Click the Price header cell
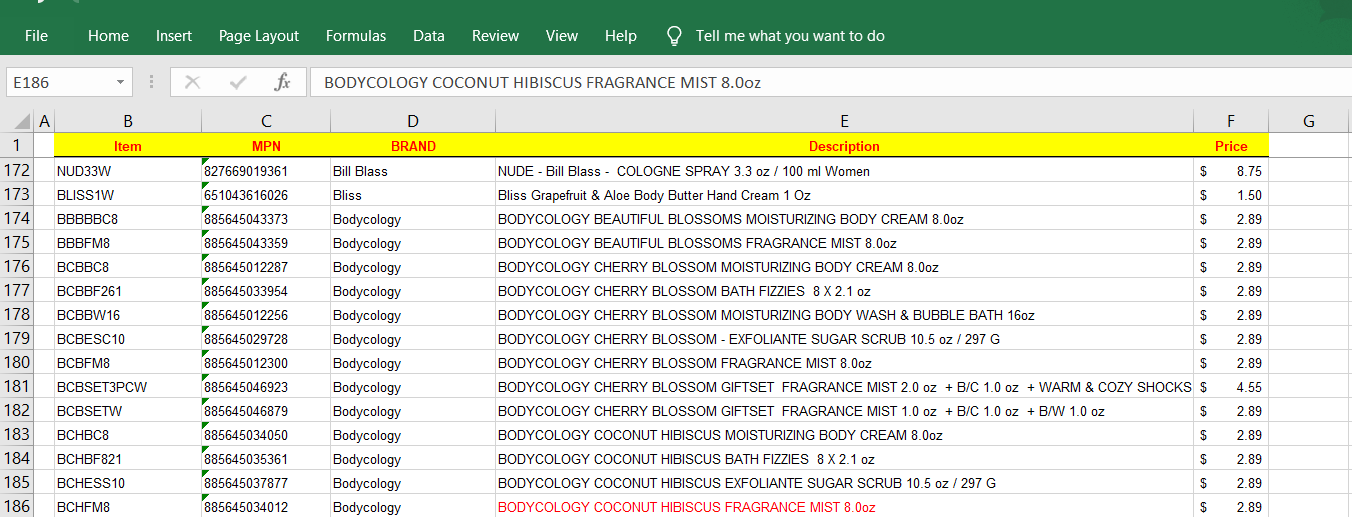 pyautogui.click(x=1231, y=146)
